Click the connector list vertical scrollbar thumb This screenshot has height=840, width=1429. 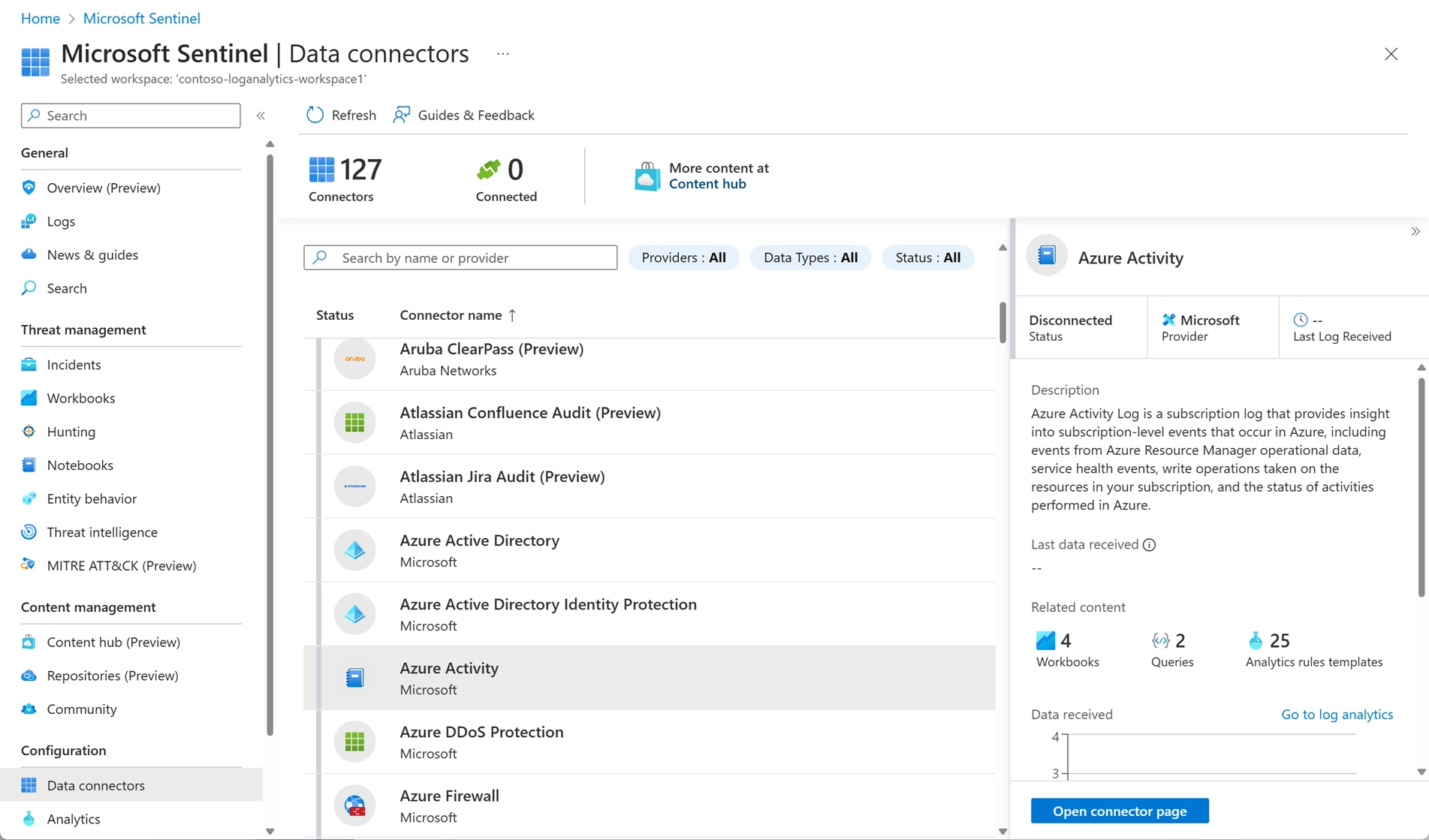pyautogui.click(x=1002, y=322)
